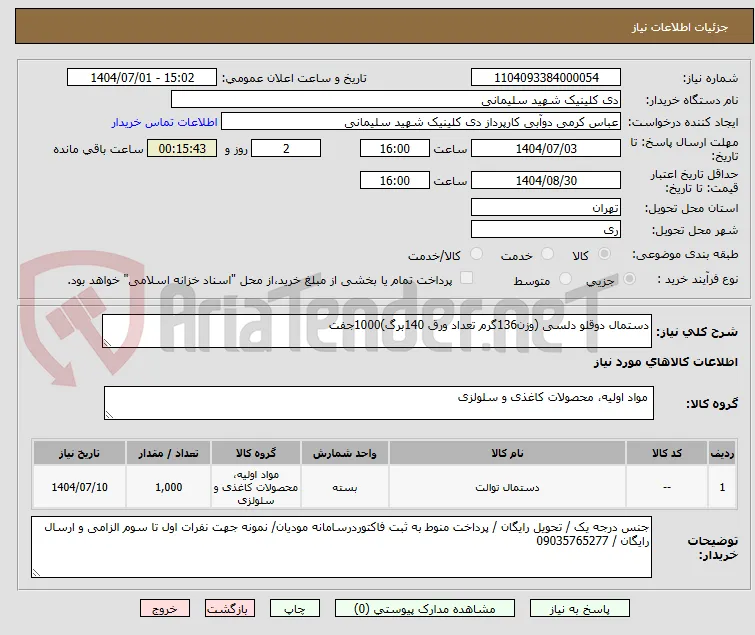The height and width of the screenshot is (635, 755).
Task: Open the اطلاعات تماس خریدار link
Action: point(165,122)
